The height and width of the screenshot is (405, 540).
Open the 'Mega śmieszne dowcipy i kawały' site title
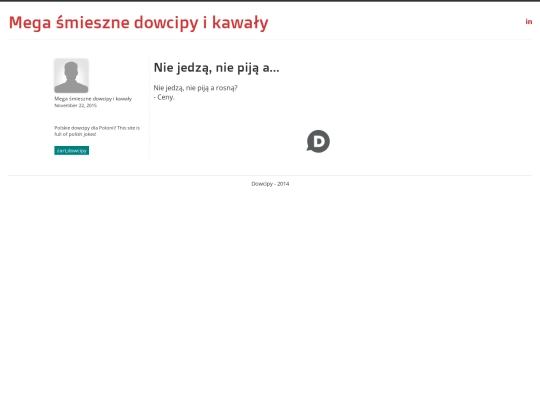[x=138, y=23]
